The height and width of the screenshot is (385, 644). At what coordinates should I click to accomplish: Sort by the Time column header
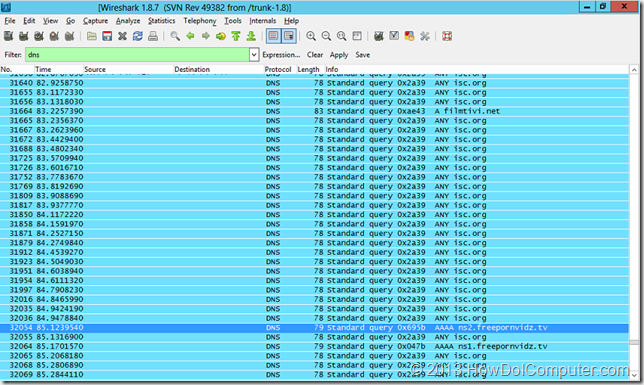point(59,69)
